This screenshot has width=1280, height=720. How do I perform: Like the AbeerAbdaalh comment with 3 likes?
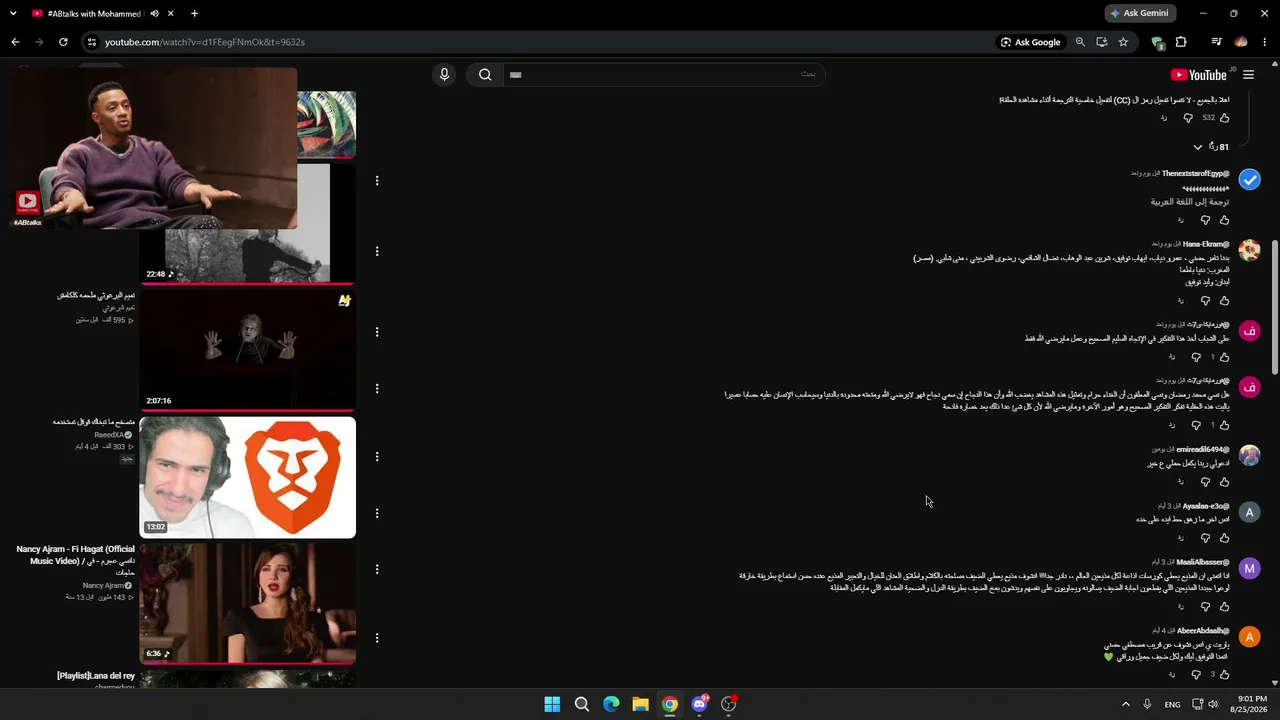click(x=1225, y=675)
